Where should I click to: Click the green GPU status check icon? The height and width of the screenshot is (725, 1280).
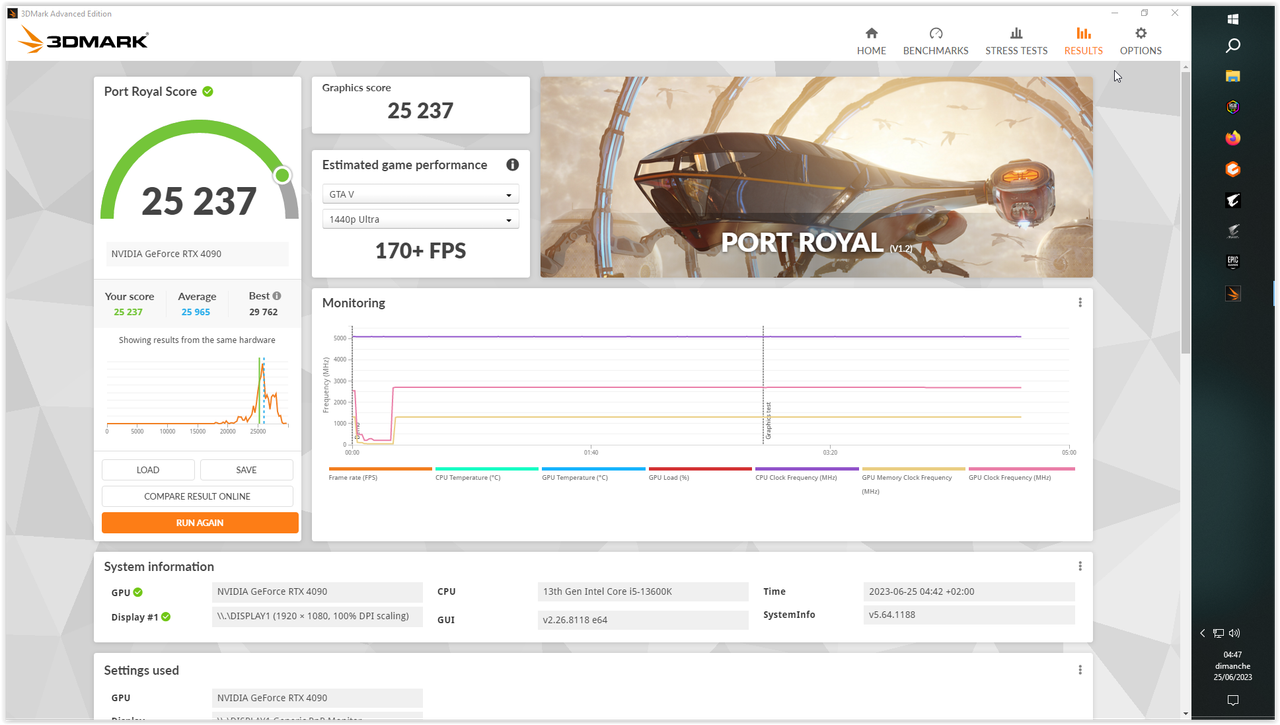point(138,592)
